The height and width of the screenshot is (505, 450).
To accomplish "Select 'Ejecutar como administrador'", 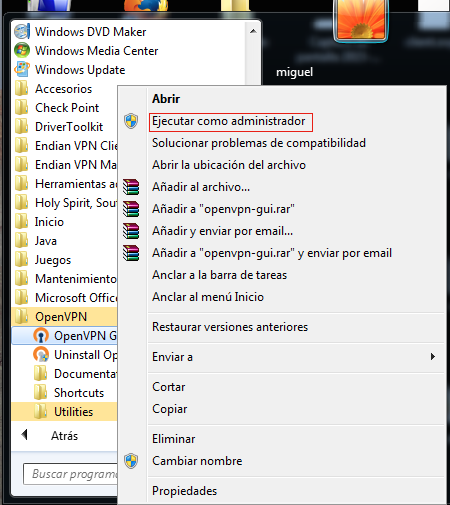I will pyautogui.click(x=229, y=121).
